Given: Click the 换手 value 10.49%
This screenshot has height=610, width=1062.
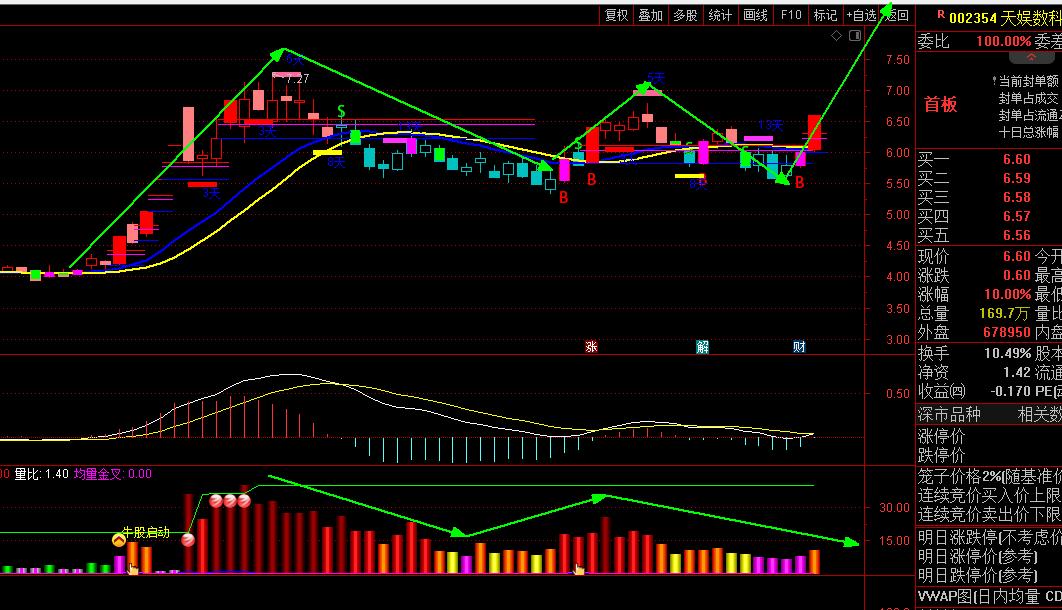Looking at the screenshot, I should [1008, 353].
